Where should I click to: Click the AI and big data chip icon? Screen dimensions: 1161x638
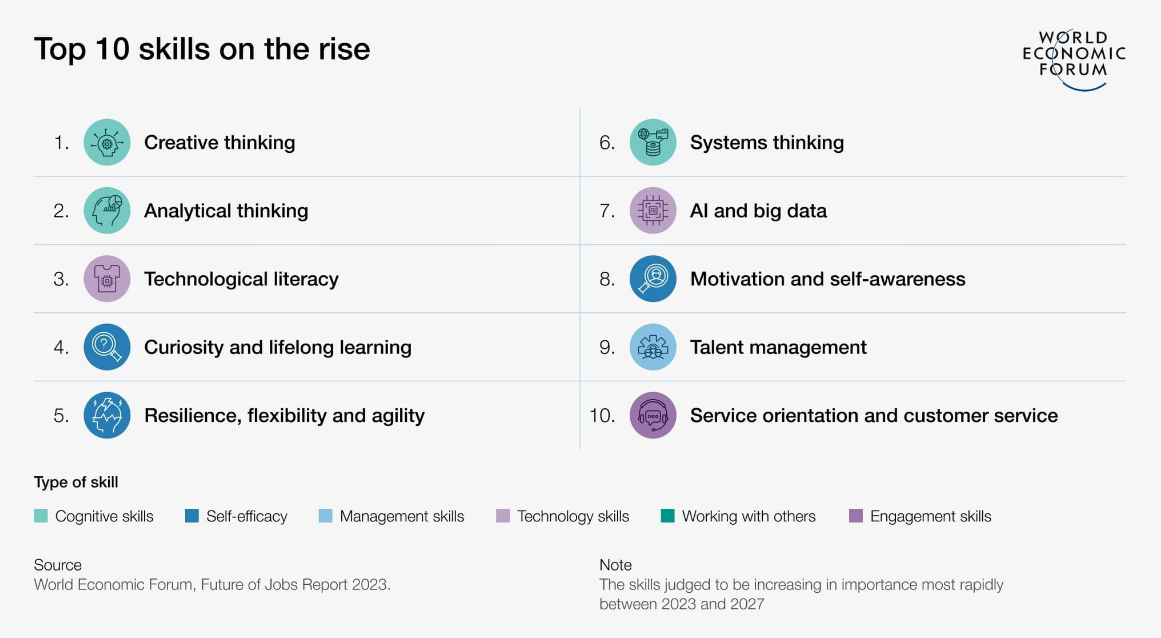pos(653,211)
